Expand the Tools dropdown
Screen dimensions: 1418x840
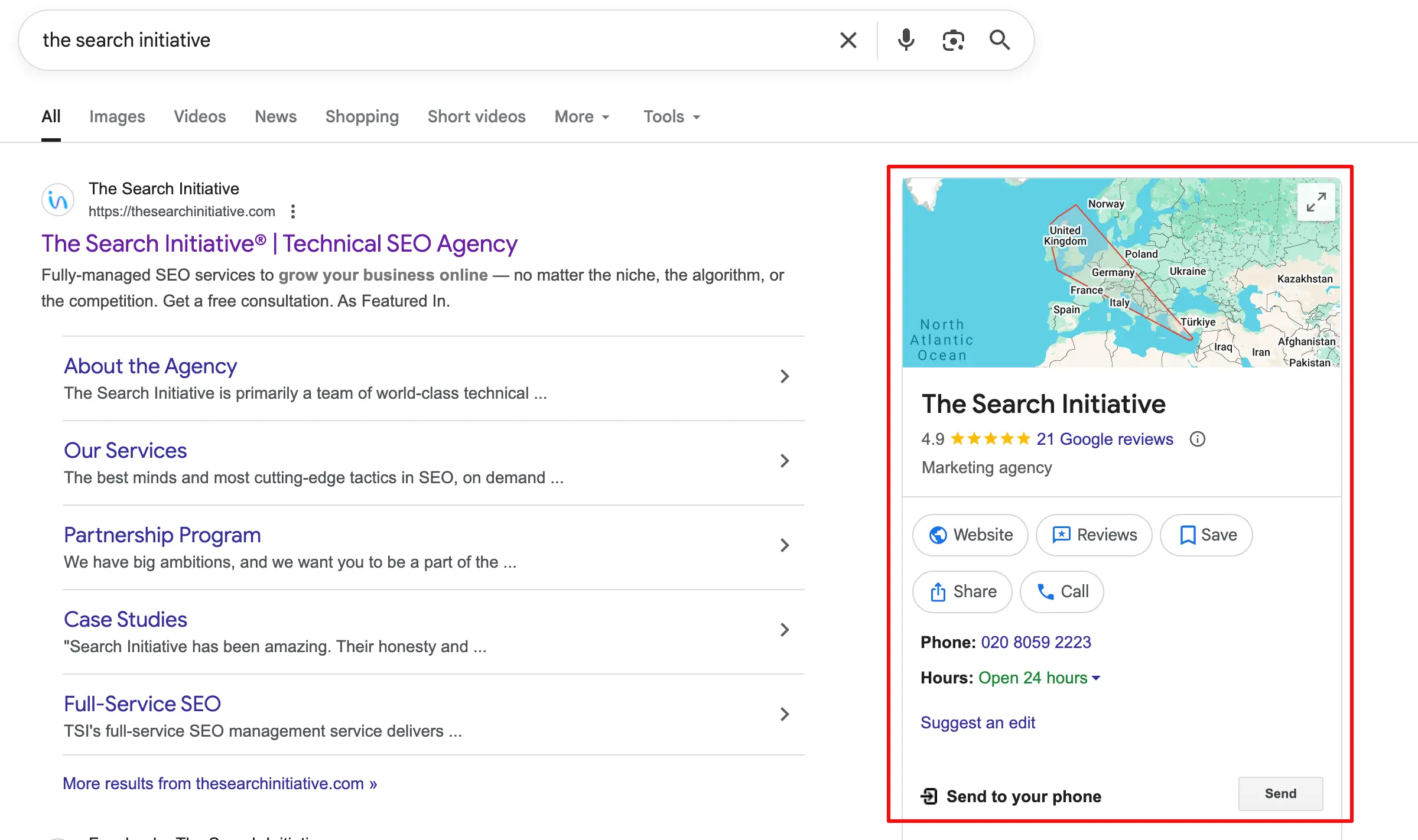(x=672, y=117)
